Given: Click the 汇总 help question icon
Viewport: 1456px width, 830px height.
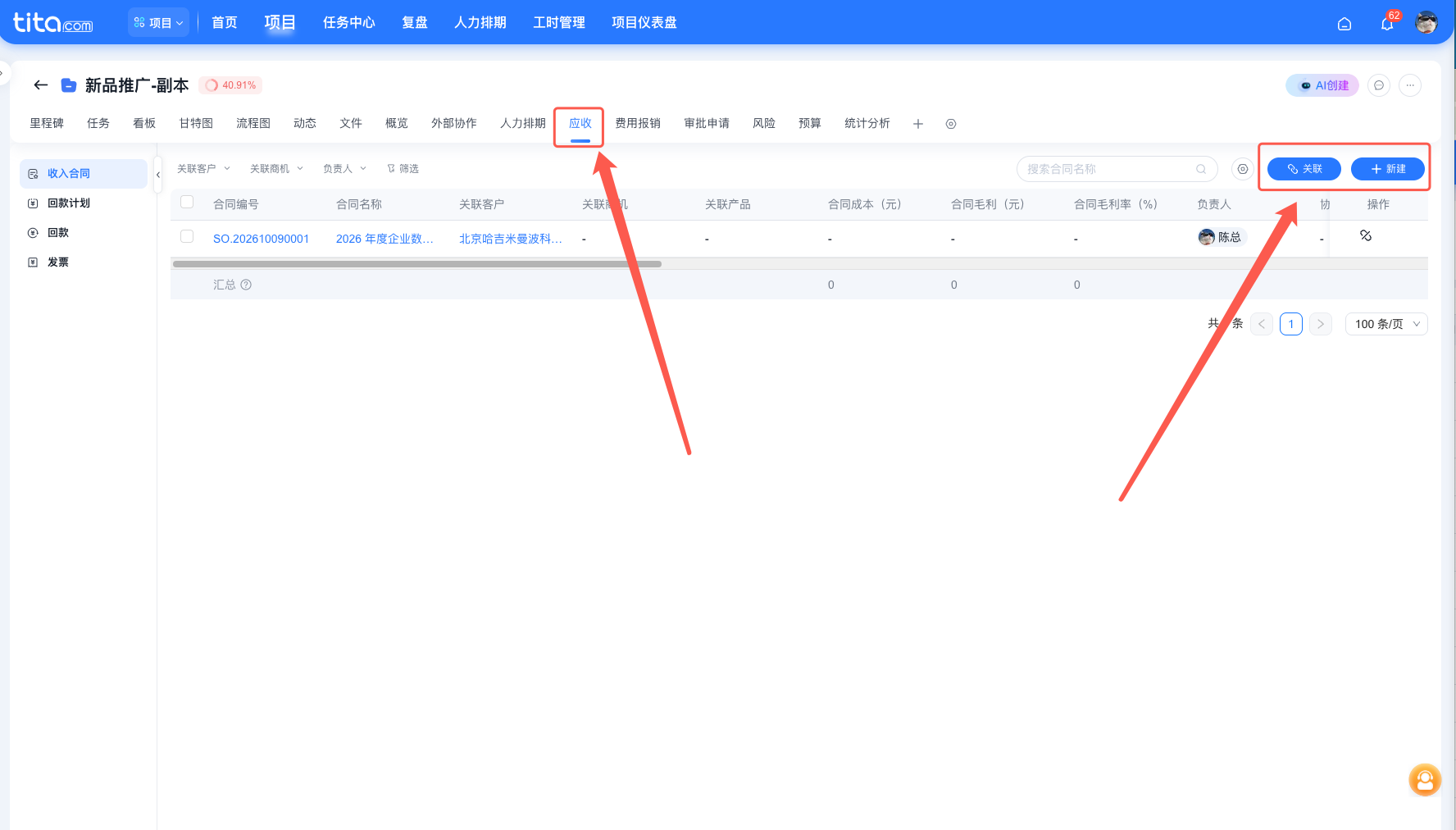Looking at the screenshot, I should [x=246, y=285].
